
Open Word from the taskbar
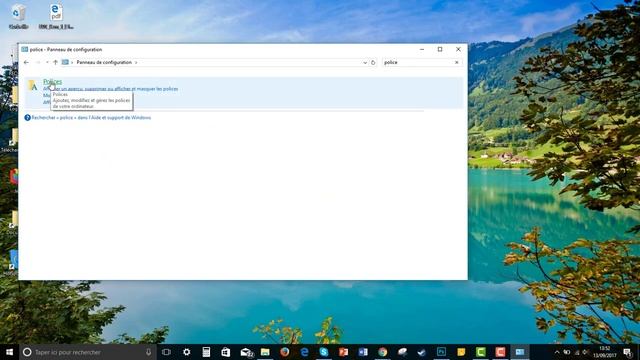363,352
